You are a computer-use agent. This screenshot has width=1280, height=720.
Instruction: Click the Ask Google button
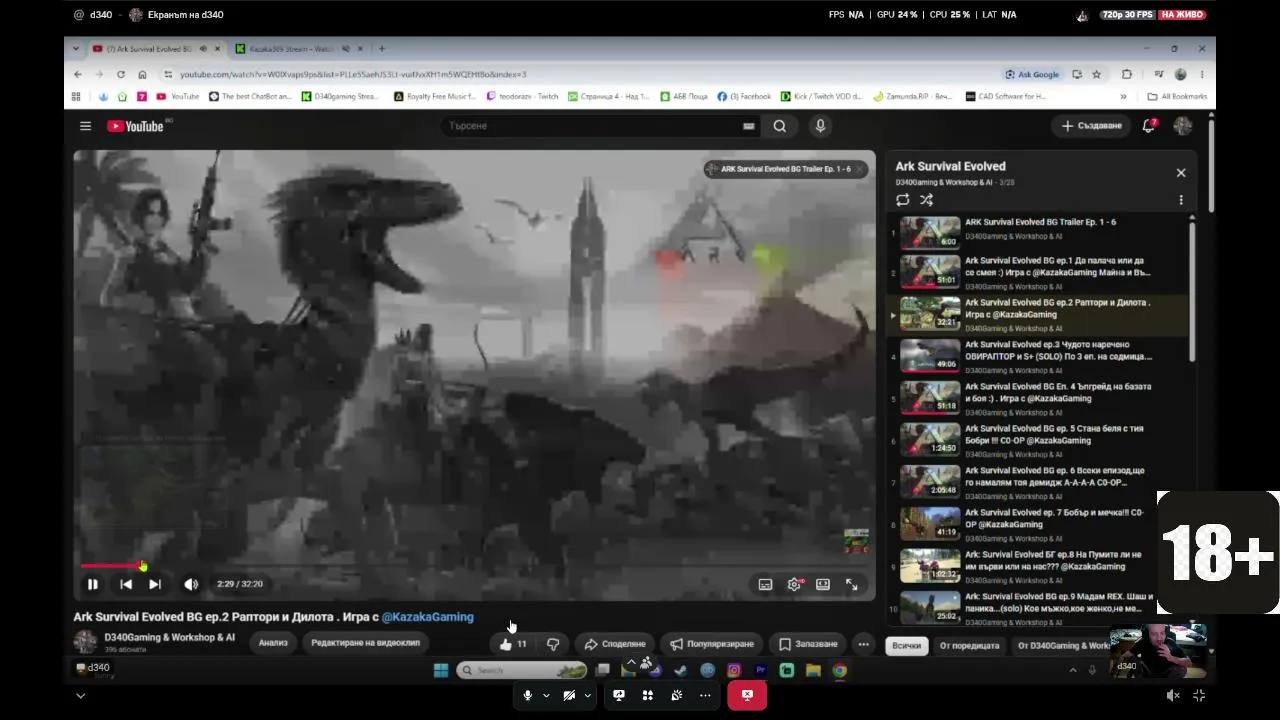tap(1032, 74)
